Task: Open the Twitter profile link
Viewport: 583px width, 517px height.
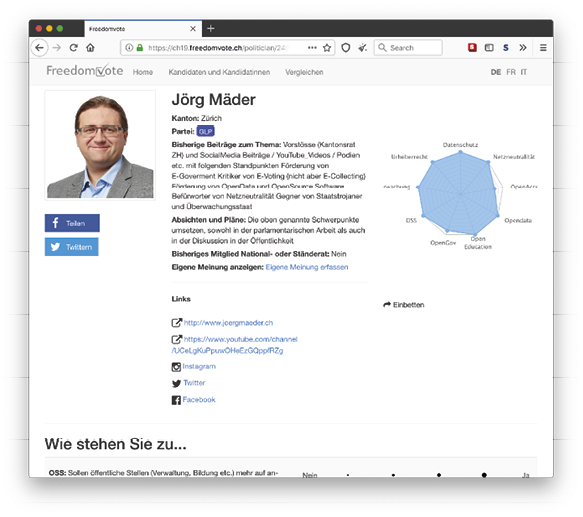Action: pyautogui.click(x=194, y=383)
